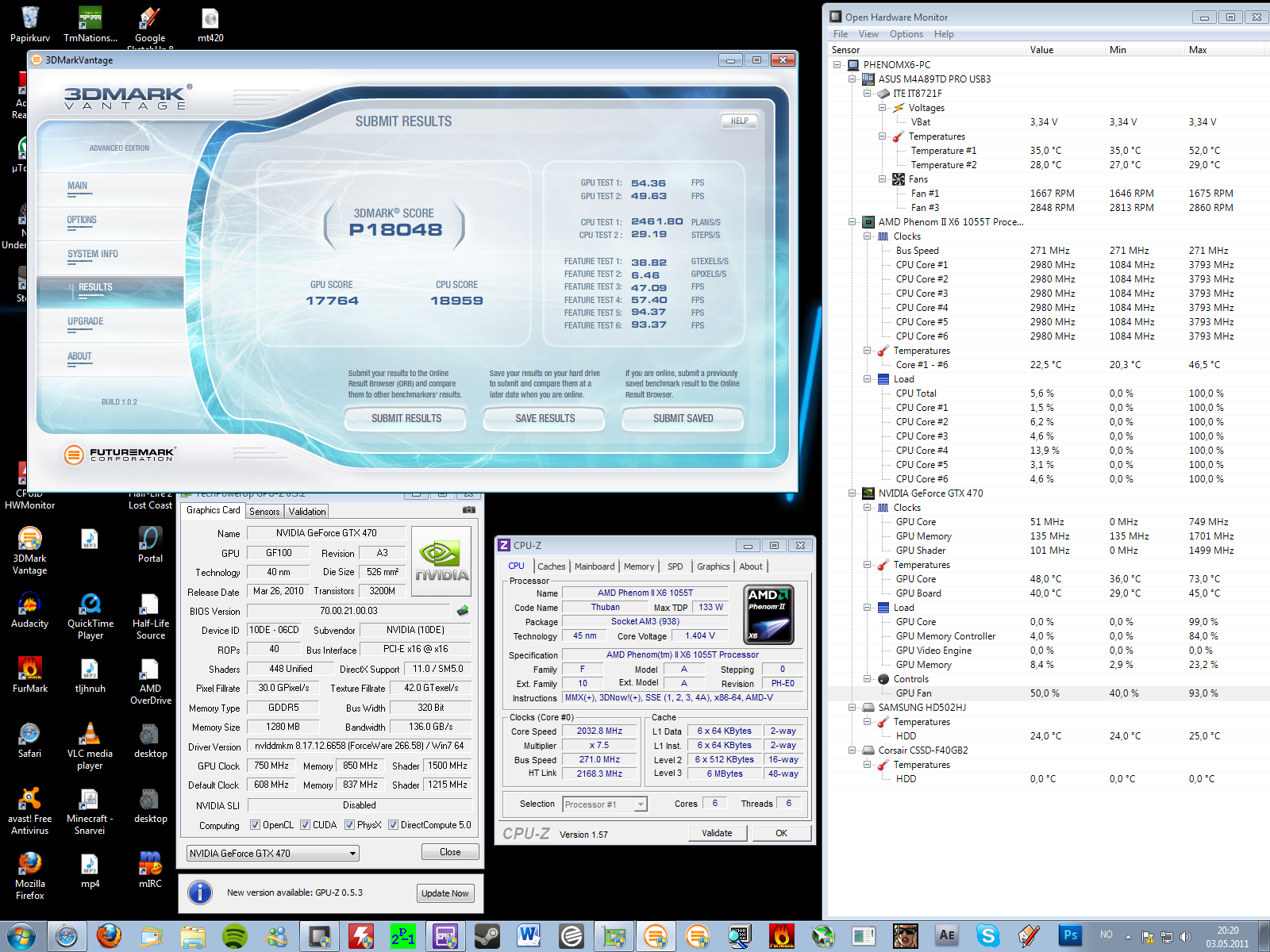This screenshot has width=1270, height=952.
Task: Open the Processor #1 selection dropdown in CPU-Z
Action: [605, 804]
